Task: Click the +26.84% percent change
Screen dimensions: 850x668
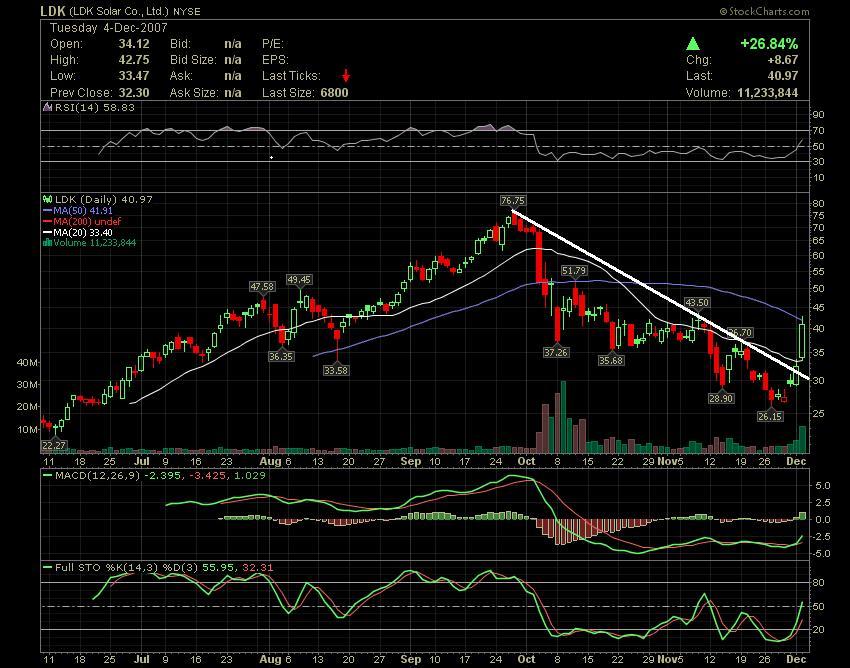Action: (x=769, y=44)
